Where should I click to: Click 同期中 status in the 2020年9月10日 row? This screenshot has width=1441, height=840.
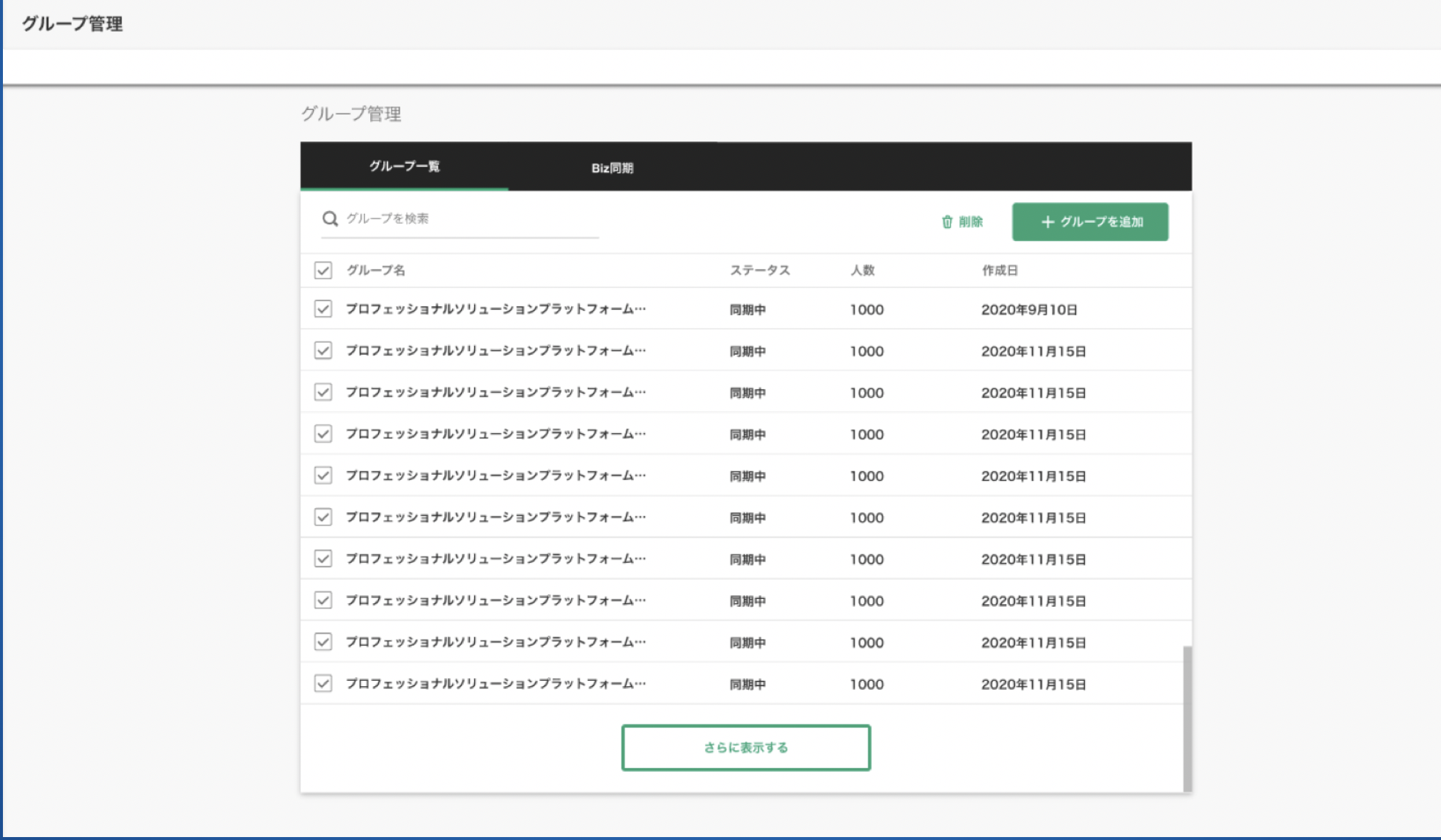pyautogui.click(x=748, y=309)
